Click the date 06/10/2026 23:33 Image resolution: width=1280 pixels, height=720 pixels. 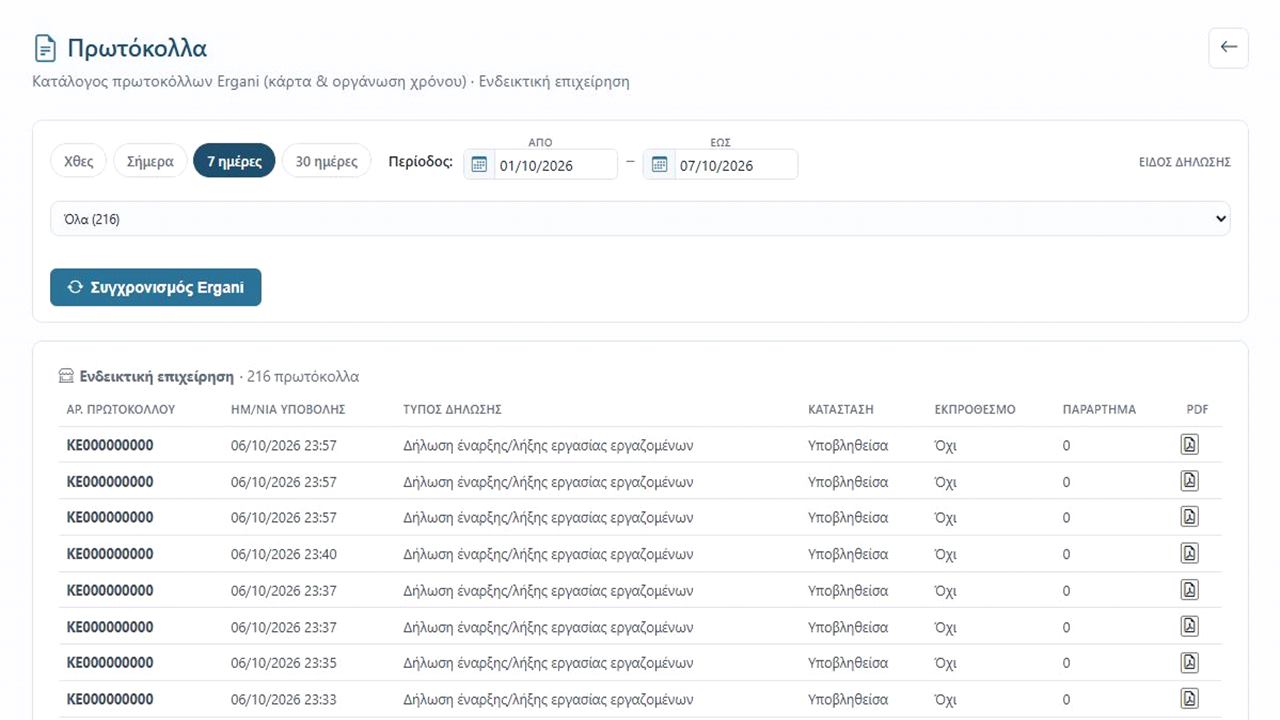(284, 699)
